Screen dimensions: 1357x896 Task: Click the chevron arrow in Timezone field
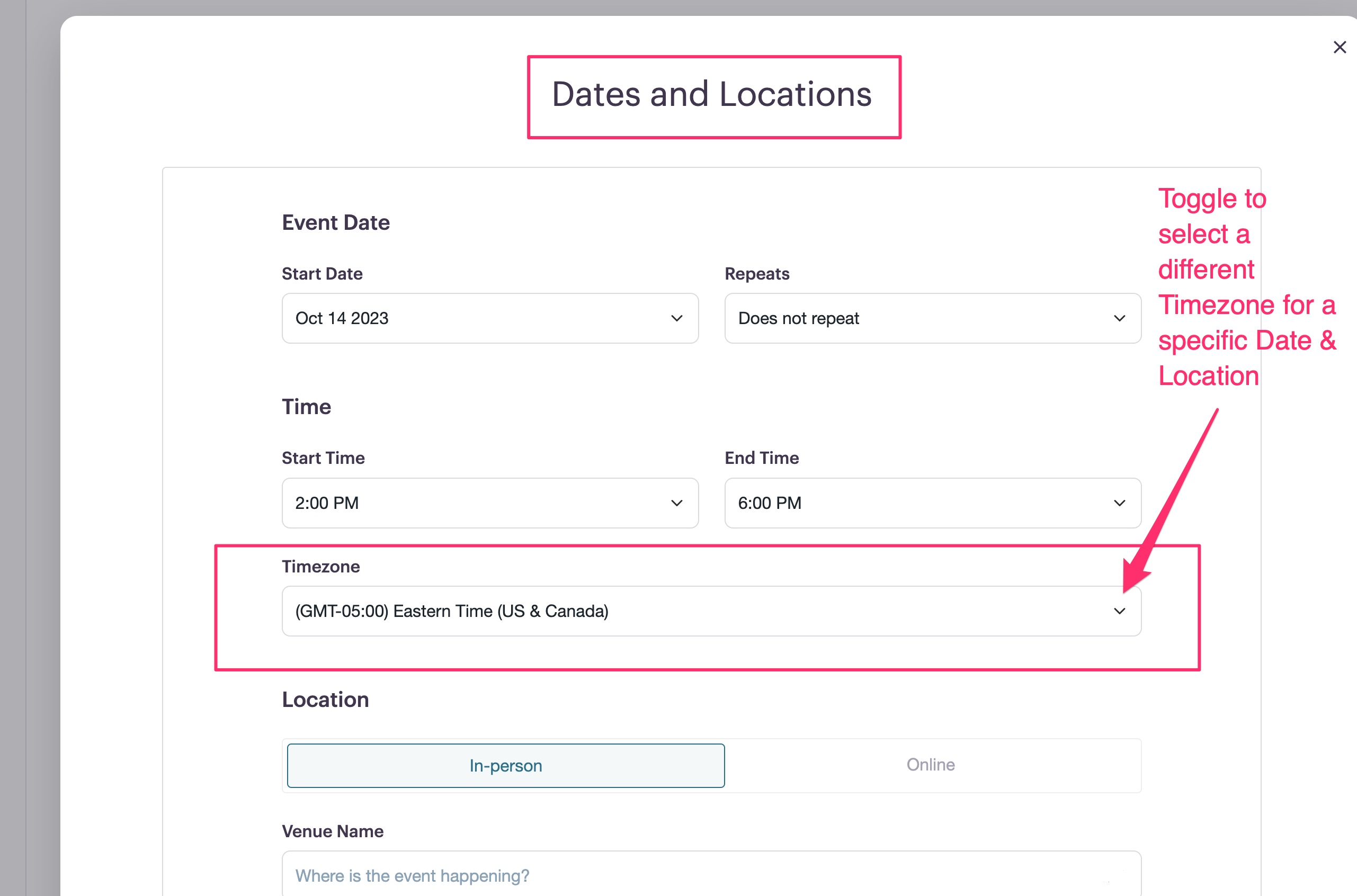point(1119,611)
